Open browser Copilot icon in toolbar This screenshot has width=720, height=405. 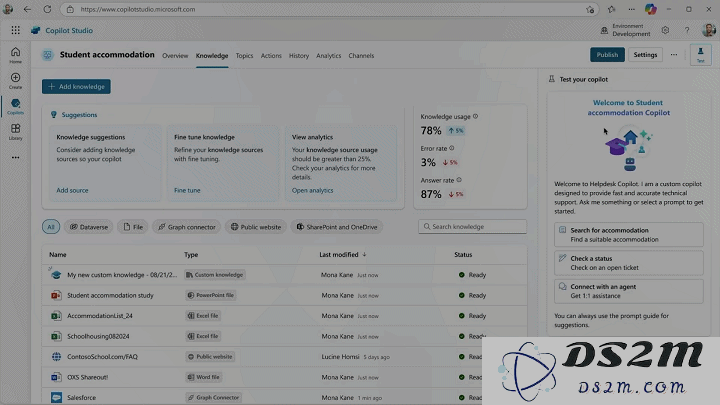click(x=650, y=9)
